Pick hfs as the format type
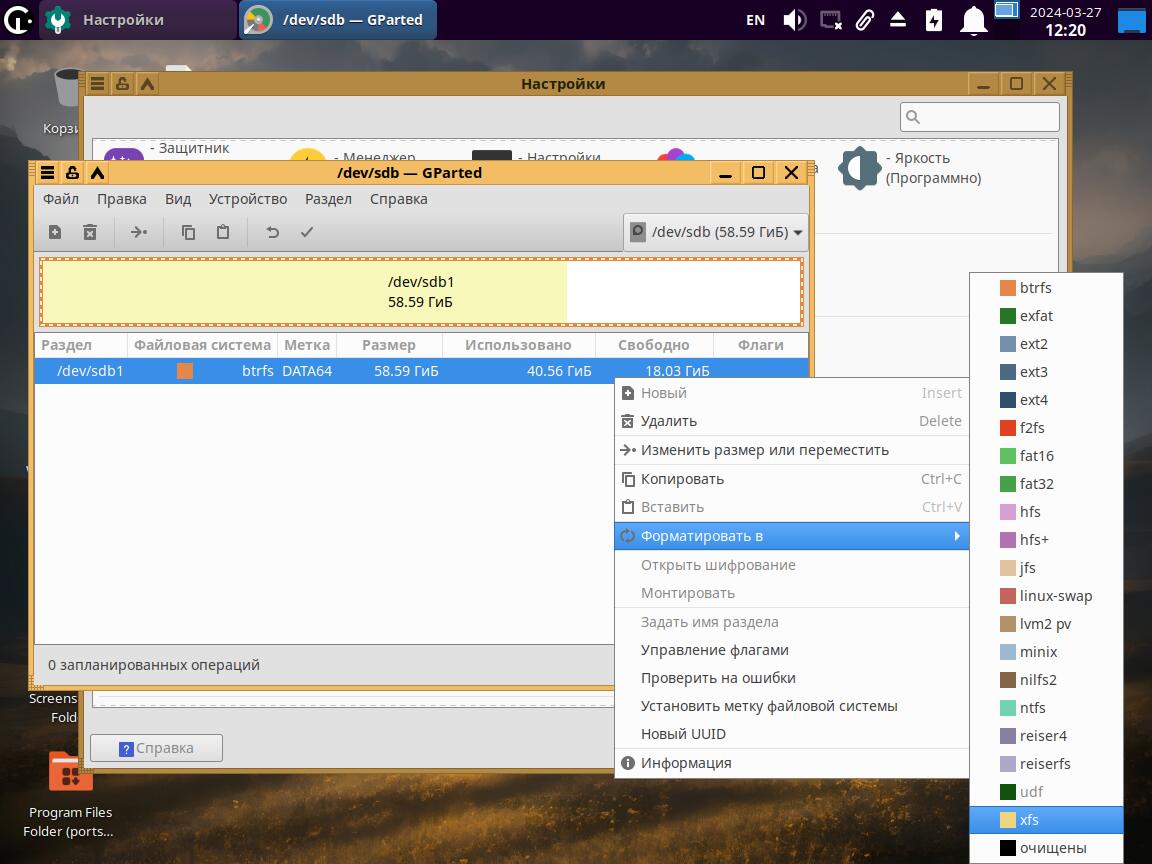1152x864 pixels. 1046,511
